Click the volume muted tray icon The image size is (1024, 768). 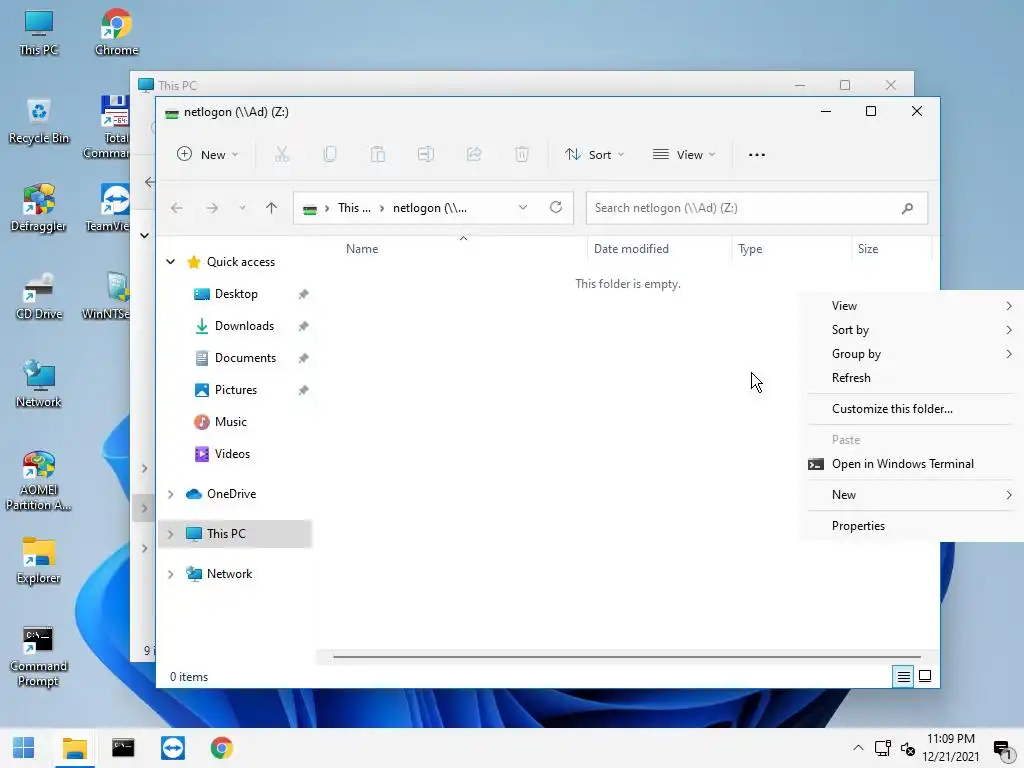(908, 748)
